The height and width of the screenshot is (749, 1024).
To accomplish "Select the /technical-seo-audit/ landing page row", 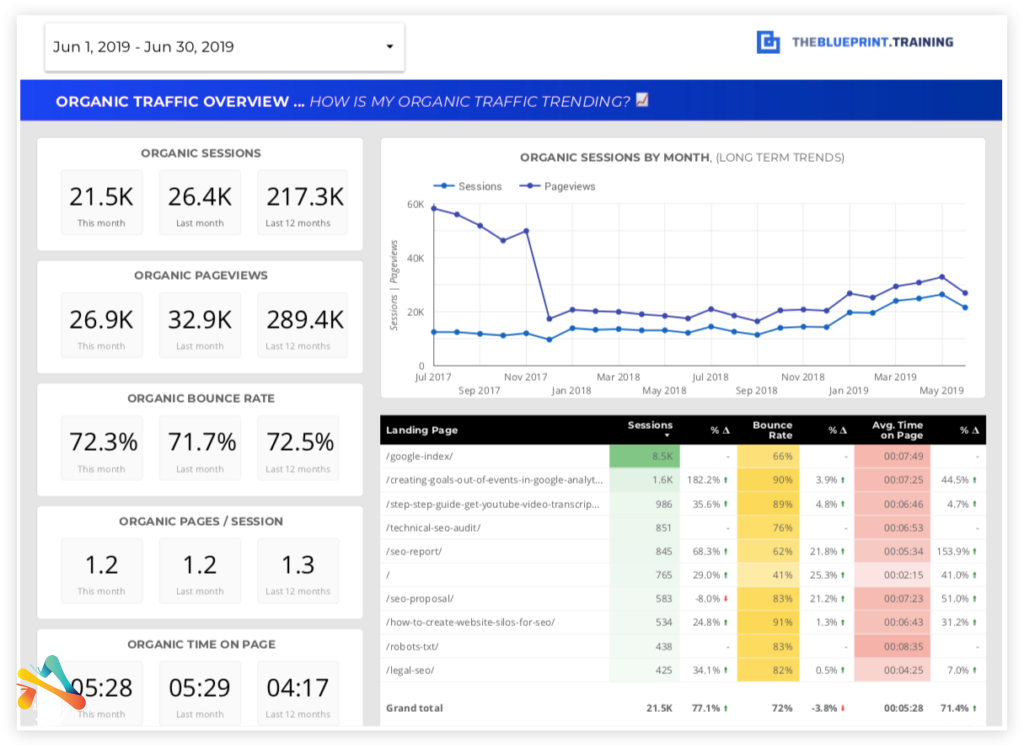I will click(x=432, y=527).
